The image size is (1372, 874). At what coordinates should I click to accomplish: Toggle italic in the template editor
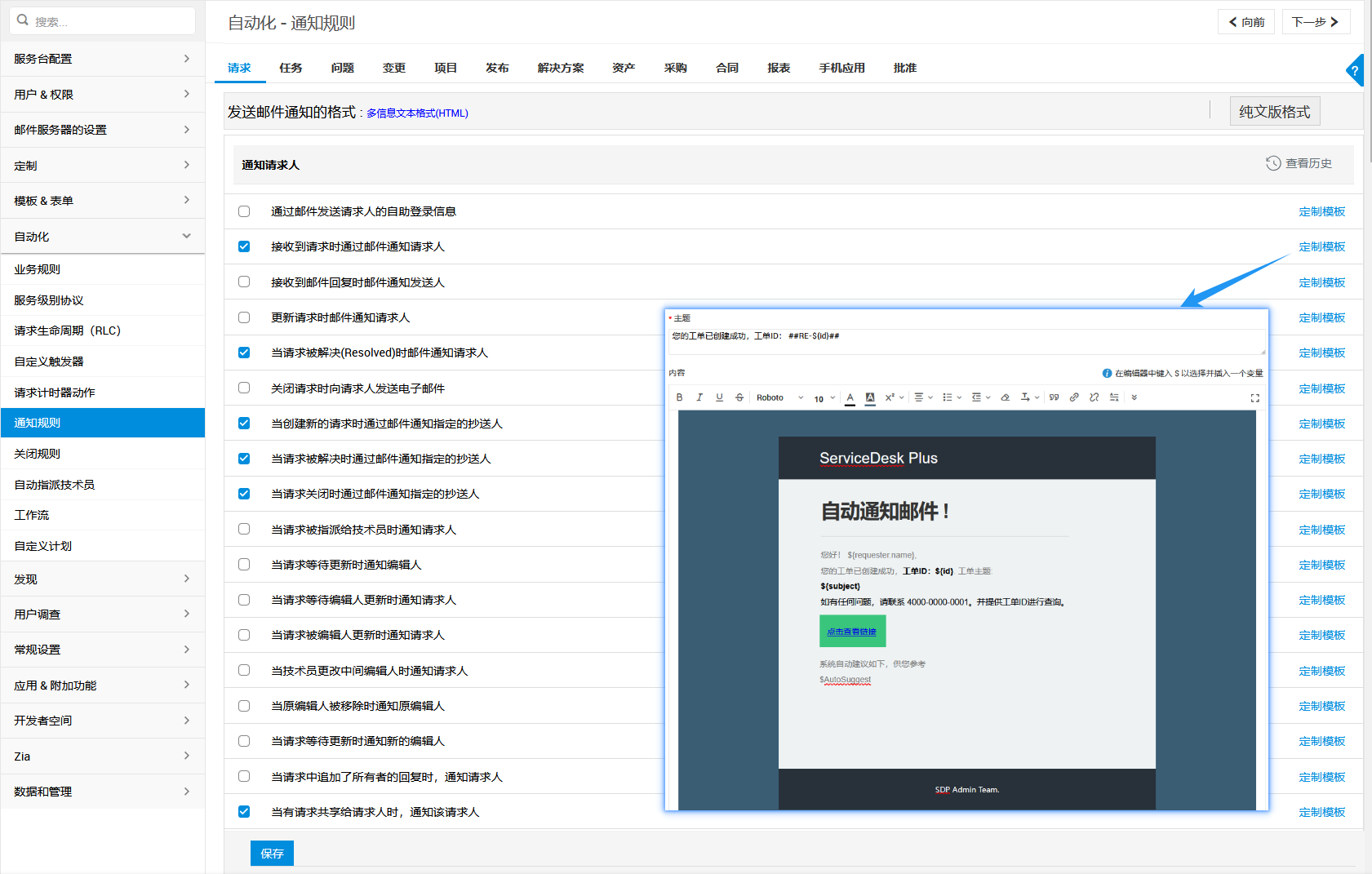699,397
